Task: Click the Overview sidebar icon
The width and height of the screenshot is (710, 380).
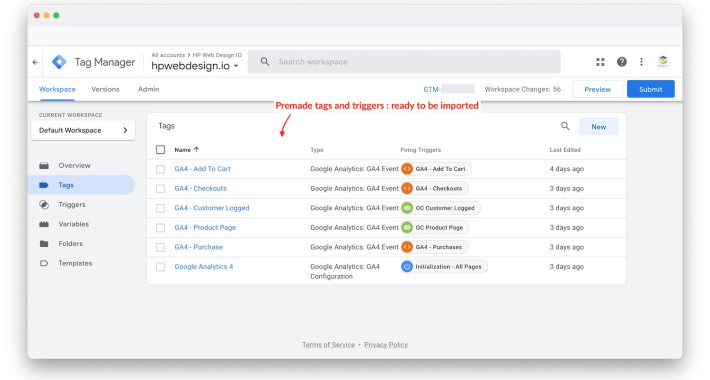Action: coord(44,165)
